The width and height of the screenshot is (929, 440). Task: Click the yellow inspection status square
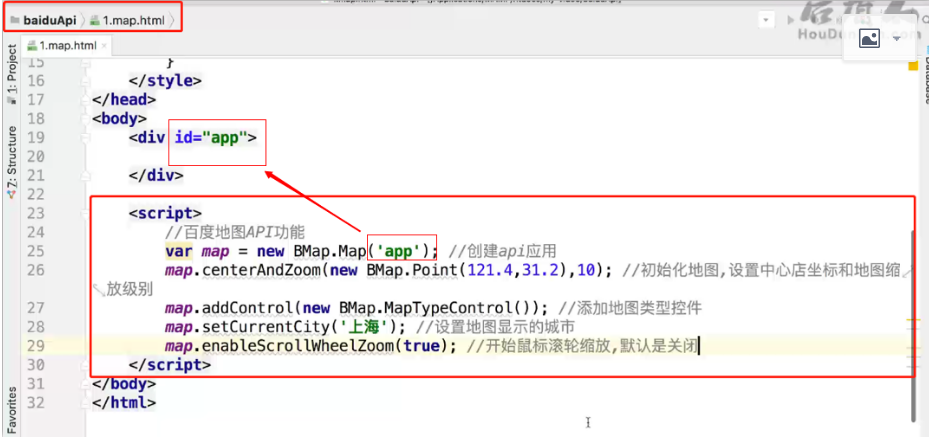click(x=912, y=66)
